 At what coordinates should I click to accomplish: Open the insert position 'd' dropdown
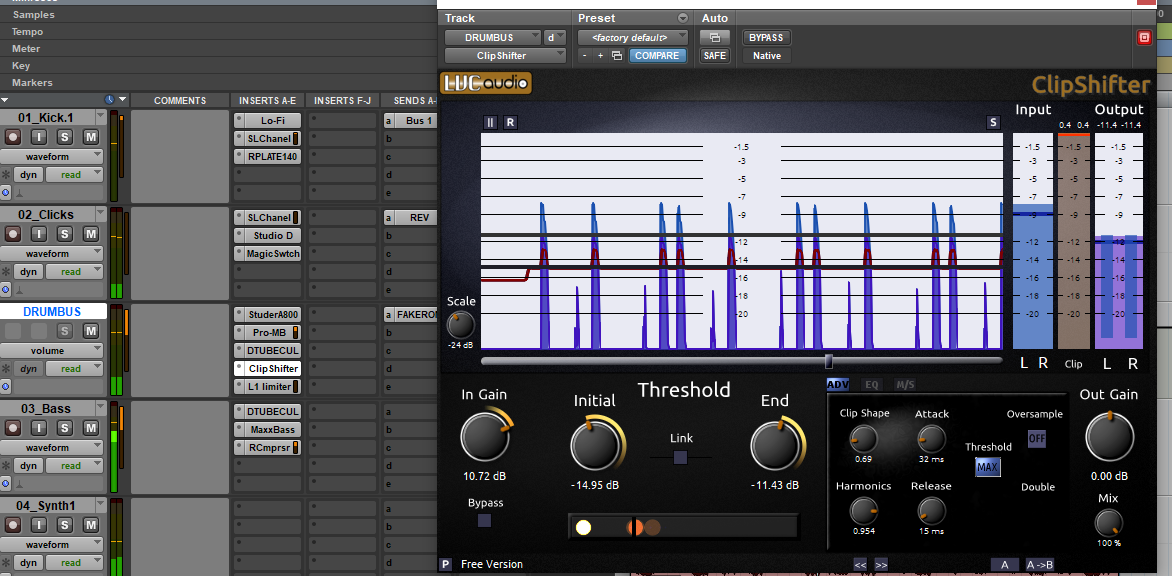click(x=555, y=37)
